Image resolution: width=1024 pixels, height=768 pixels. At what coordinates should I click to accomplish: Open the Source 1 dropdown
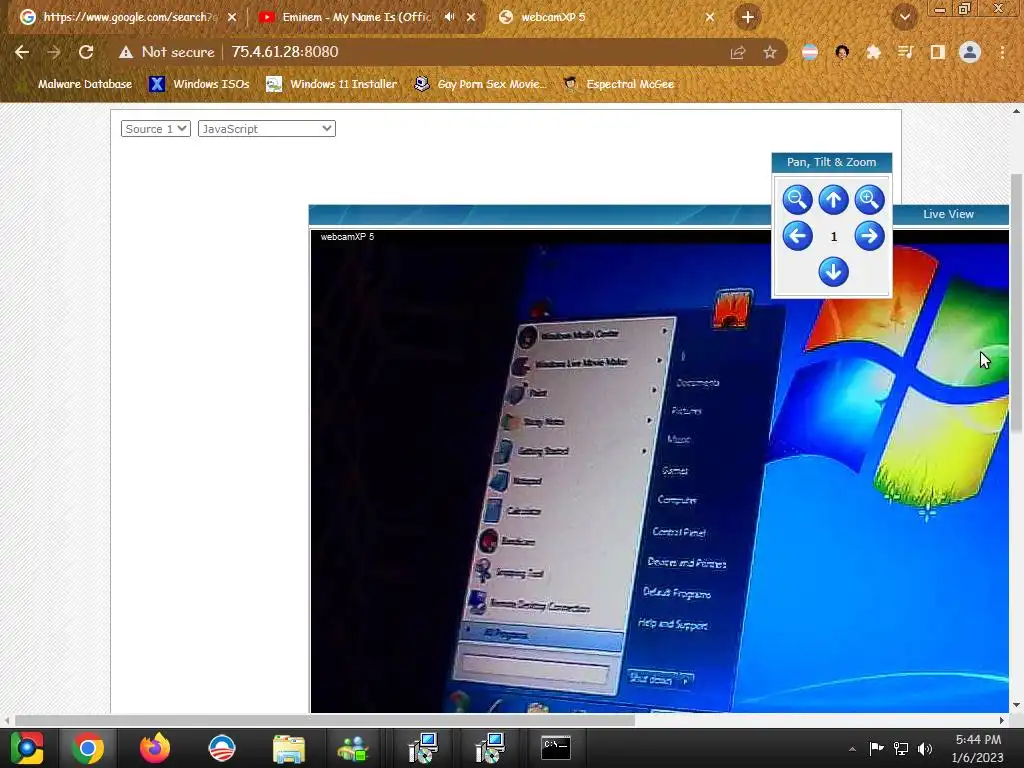point(155,129)
